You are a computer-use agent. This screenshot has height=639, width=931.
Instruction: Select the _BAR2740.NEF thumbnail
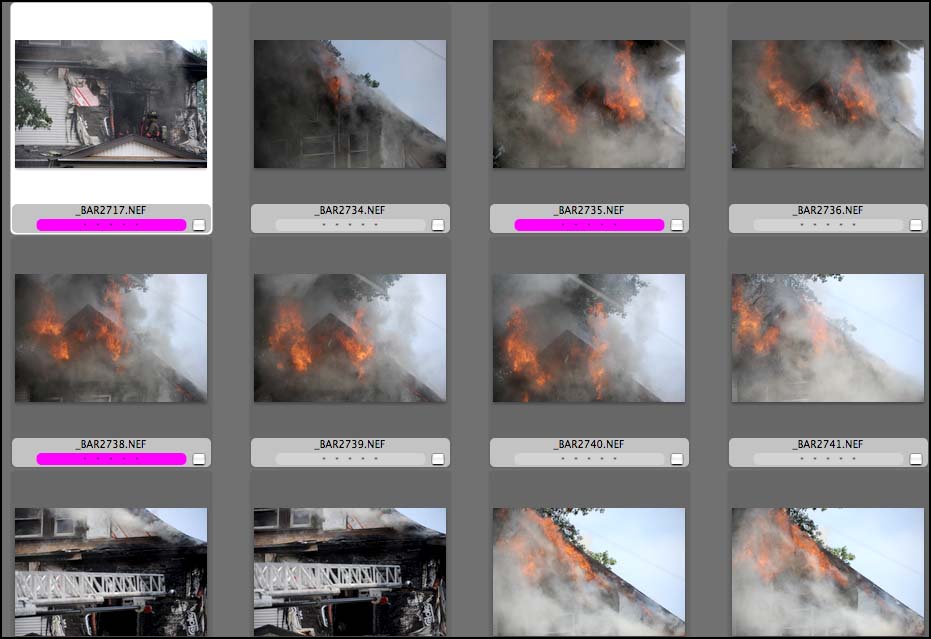(x=588, y=338)
